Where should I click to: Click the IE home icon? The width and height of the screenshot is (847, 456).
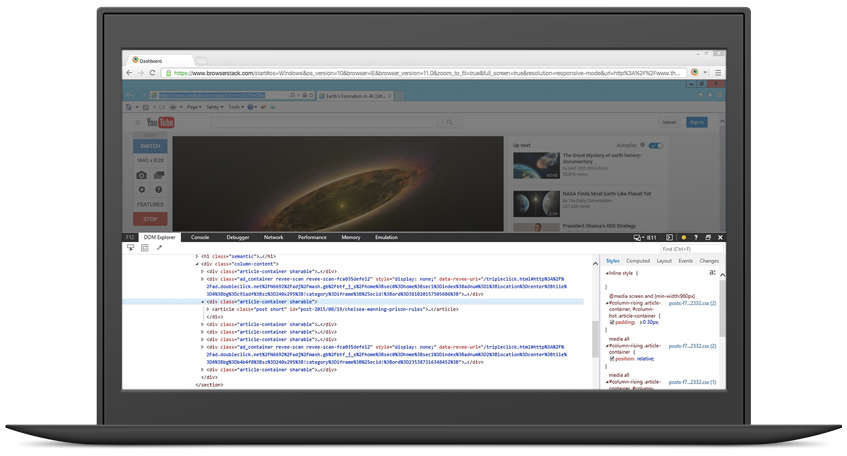pyautogui.click(x=701, y=95)
